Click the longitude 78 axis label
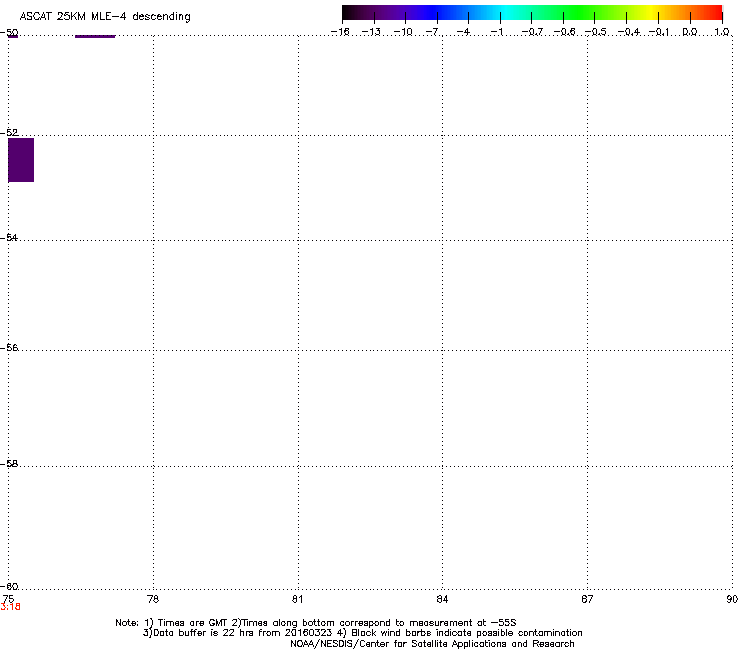This screenshot has height=650, width=740. pos(153,599)
